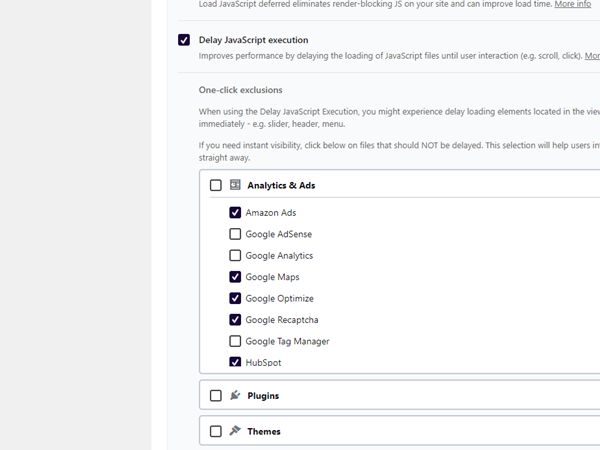Uncheck the Google Recaptcha exclusion

click(235, 320)
